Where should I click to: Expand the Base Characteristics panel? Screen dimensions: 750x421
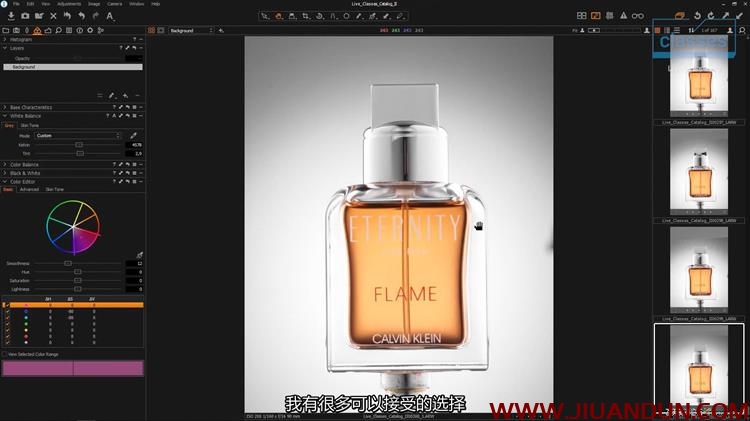[5, 108]
